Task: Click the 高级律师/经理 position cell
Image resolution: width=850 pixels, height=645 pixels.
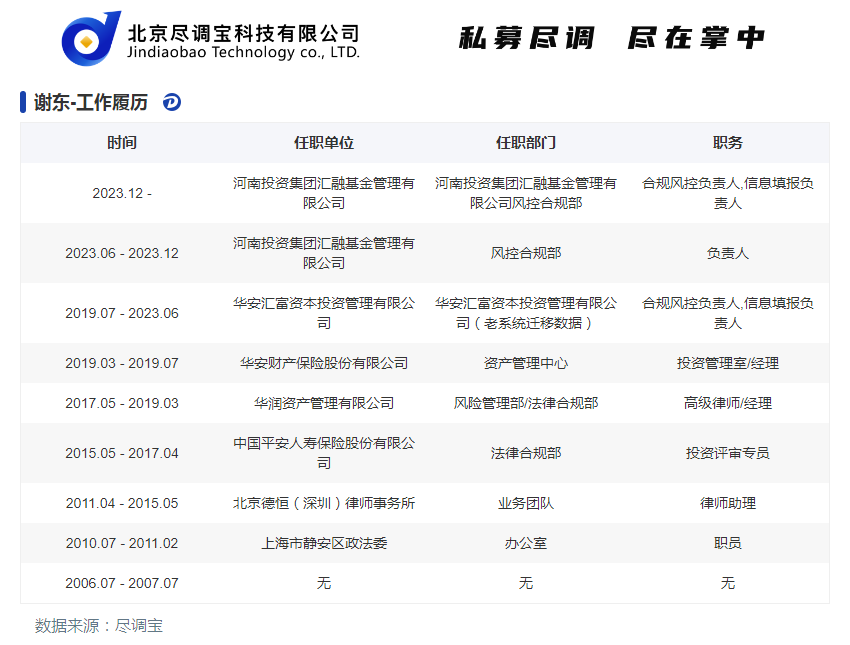Action: click(727, 403)
